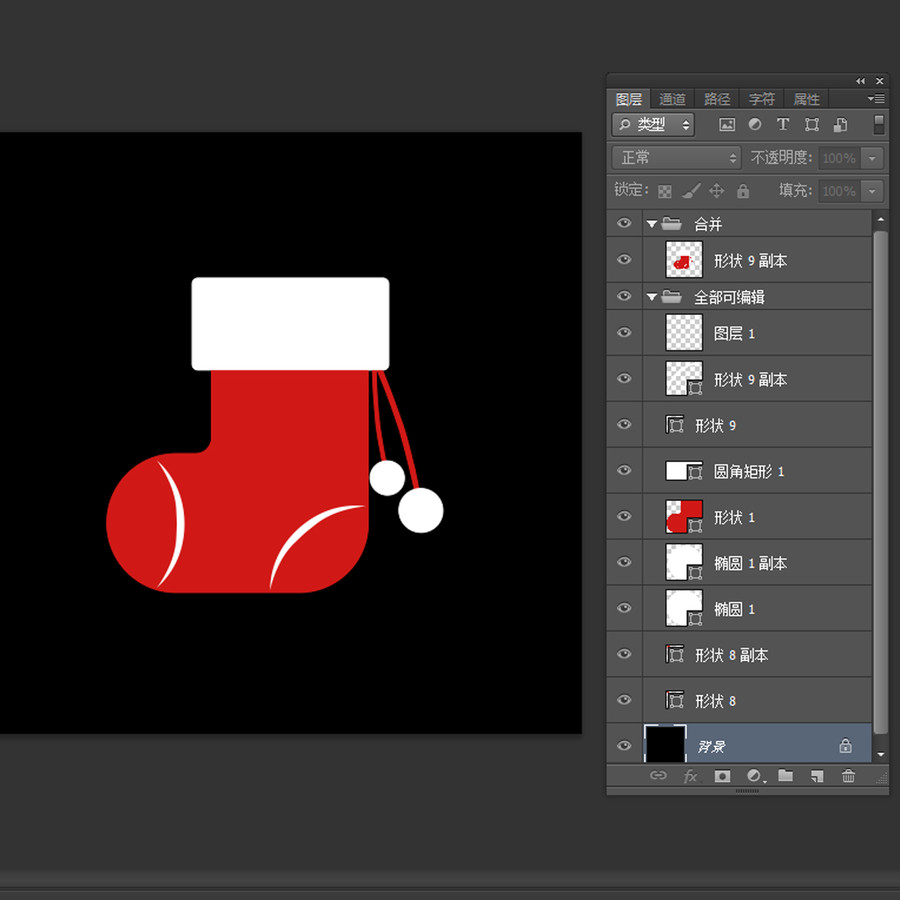Select the layer named 形状 8 副本

pyautogui.click(x=731, y=655)
